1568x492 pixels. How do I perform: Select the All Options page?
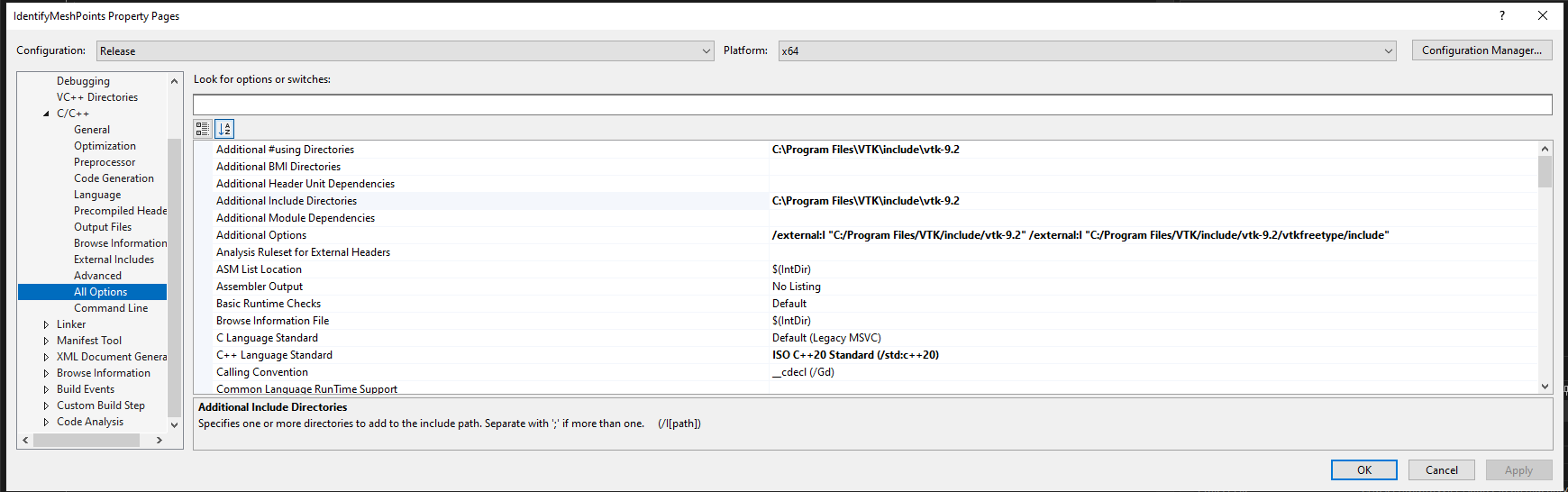point(100,292)
